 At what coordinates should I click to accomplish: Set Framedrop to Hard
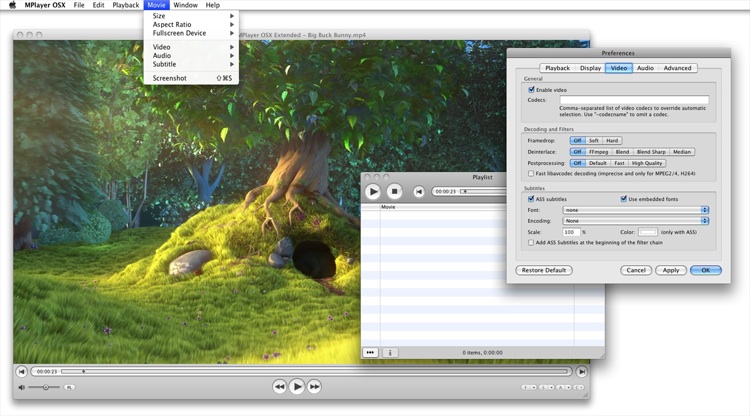612,141
